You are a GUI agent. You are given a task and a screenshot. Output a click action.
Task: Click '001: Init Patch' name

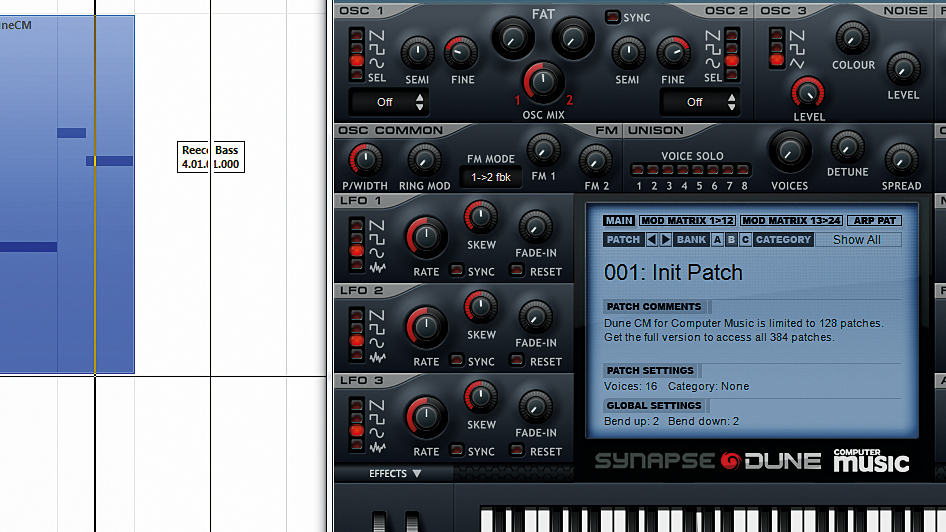click(673, 273)
